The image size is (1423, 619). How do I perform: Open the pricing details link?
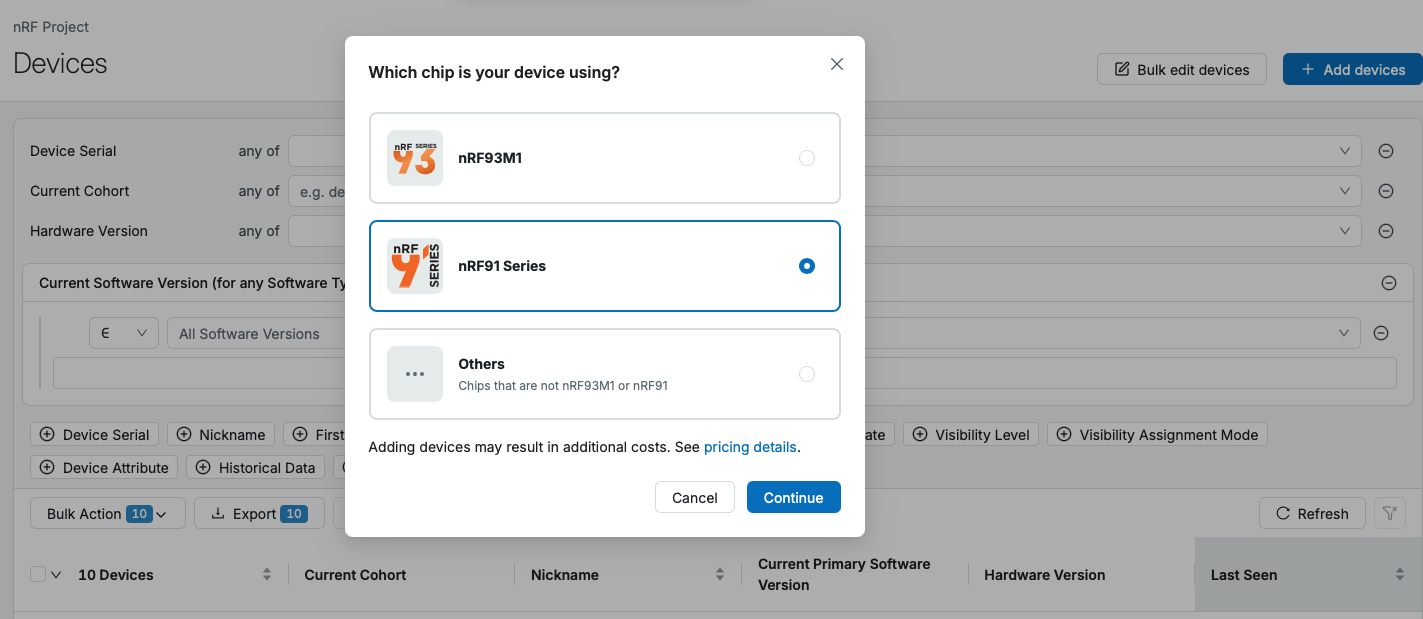[x=750, y=447]
